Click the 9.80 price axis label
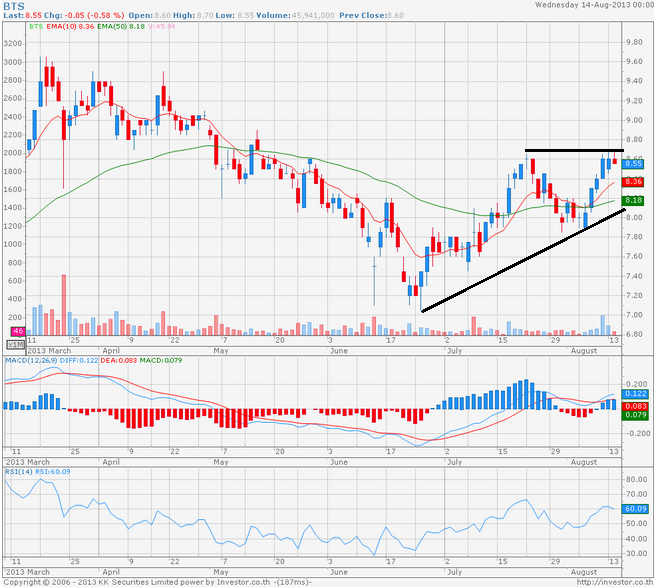 (634, 42)
